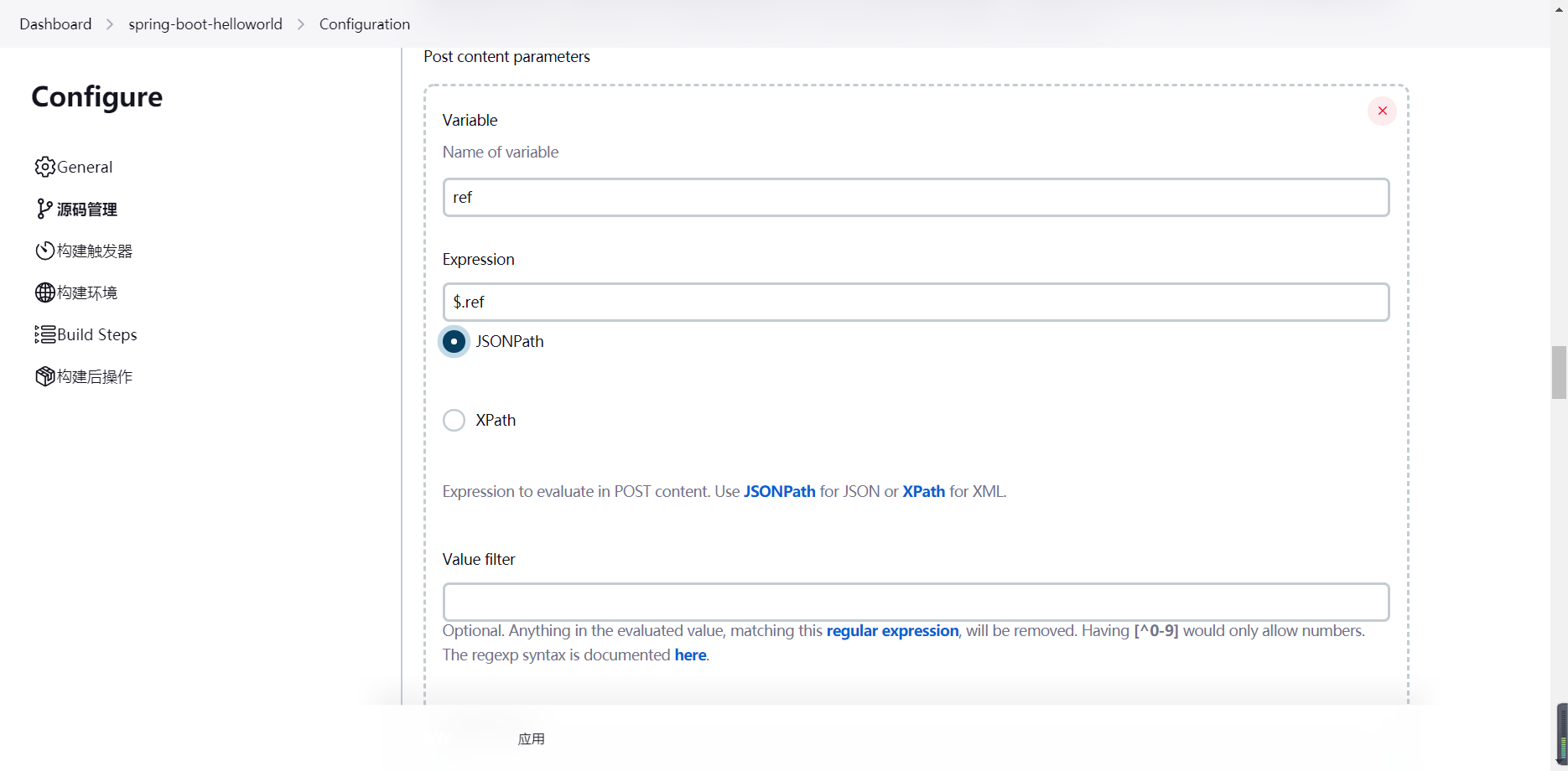Viewport: 1568px width, 771px height.
Task: Go to Dashboard breadcrumb
Action: (55, 24)
